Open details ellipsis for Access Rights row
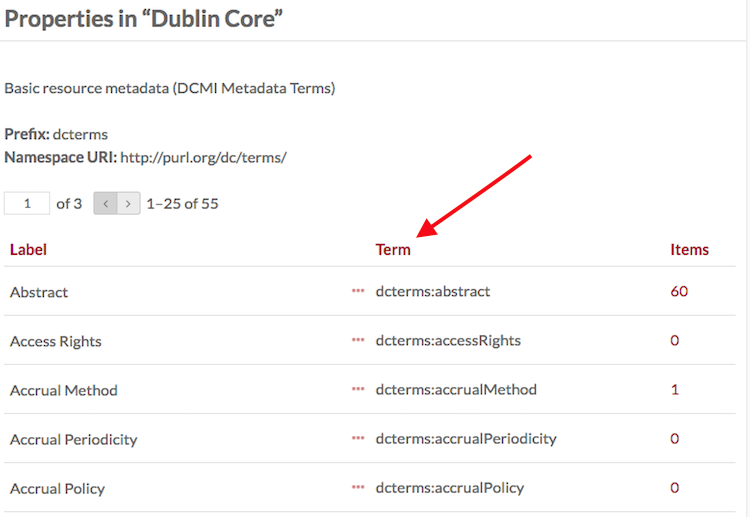The height and width of the screenshot is (517, 750). (358, 340)
